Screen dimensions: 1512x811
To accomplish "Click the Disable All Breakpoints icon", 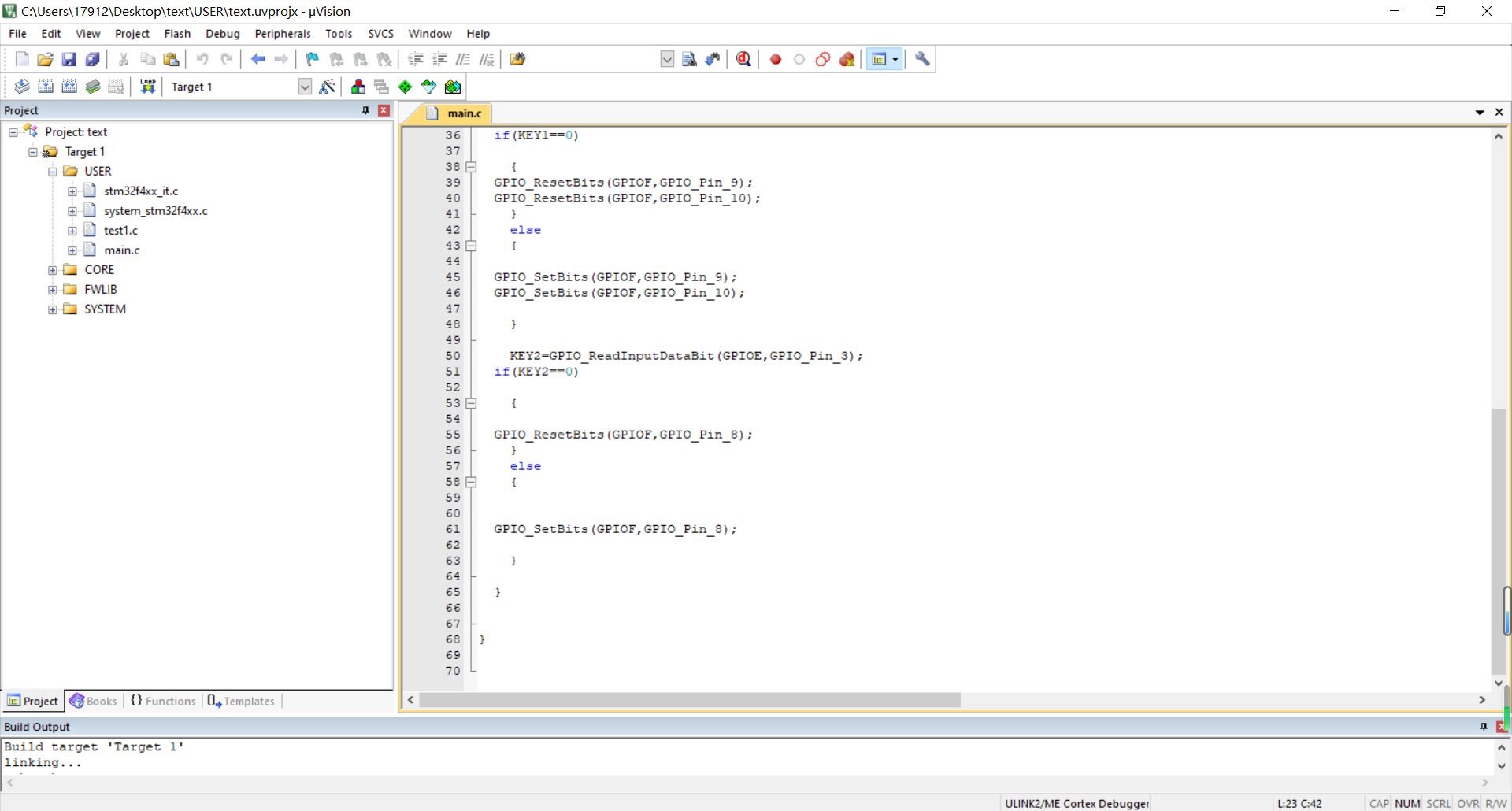I will click(823, 59).
